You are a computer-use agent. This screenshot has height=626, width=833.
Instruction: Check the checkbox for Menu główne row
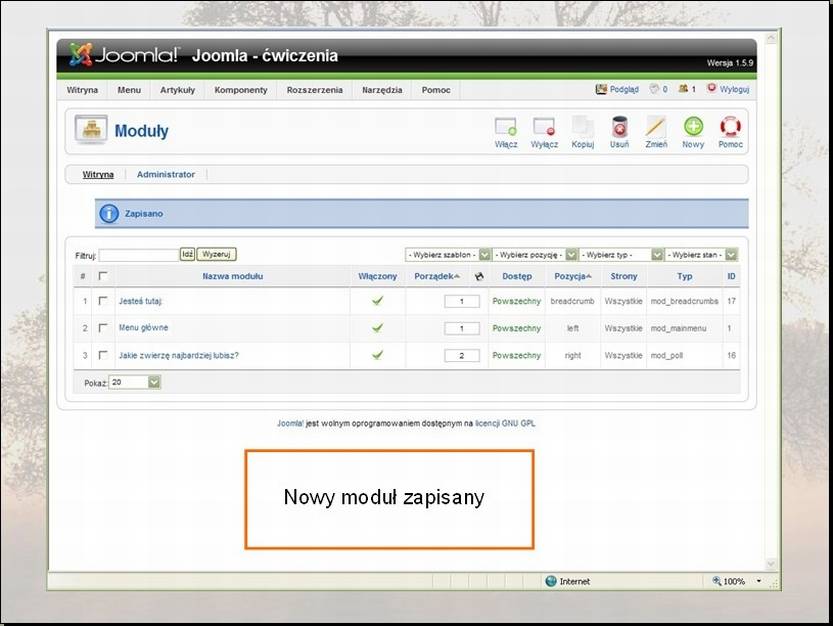(103, 328)
